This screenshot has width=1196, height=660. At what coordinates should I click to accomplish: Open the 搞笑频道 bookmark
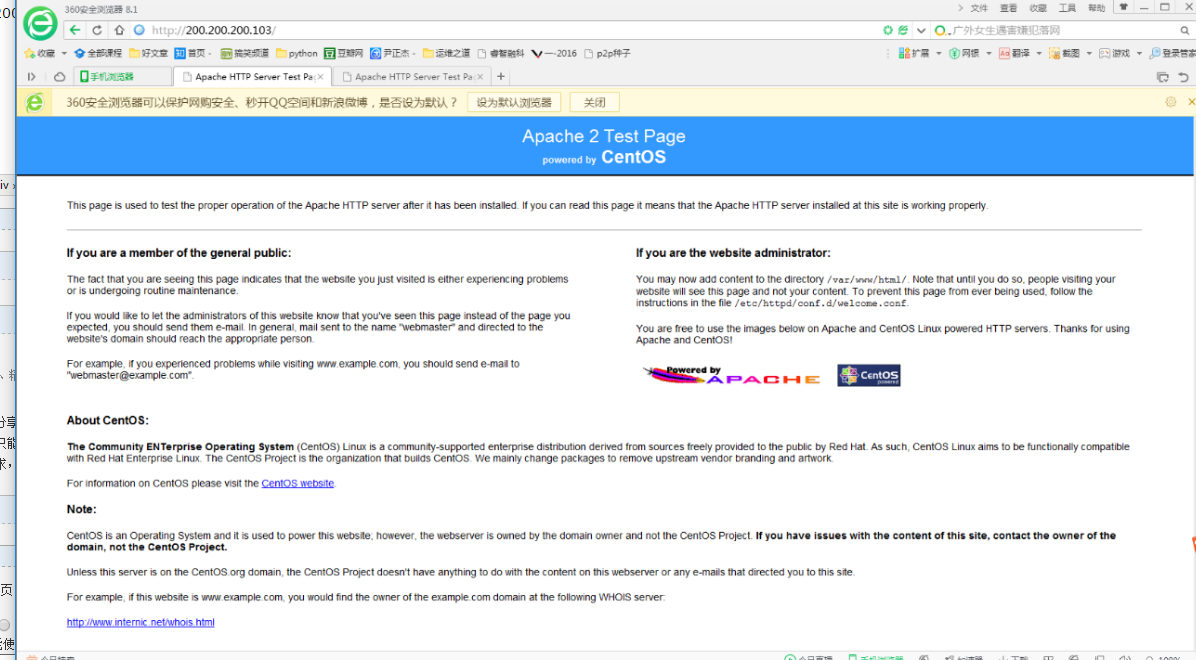(244, 53)
